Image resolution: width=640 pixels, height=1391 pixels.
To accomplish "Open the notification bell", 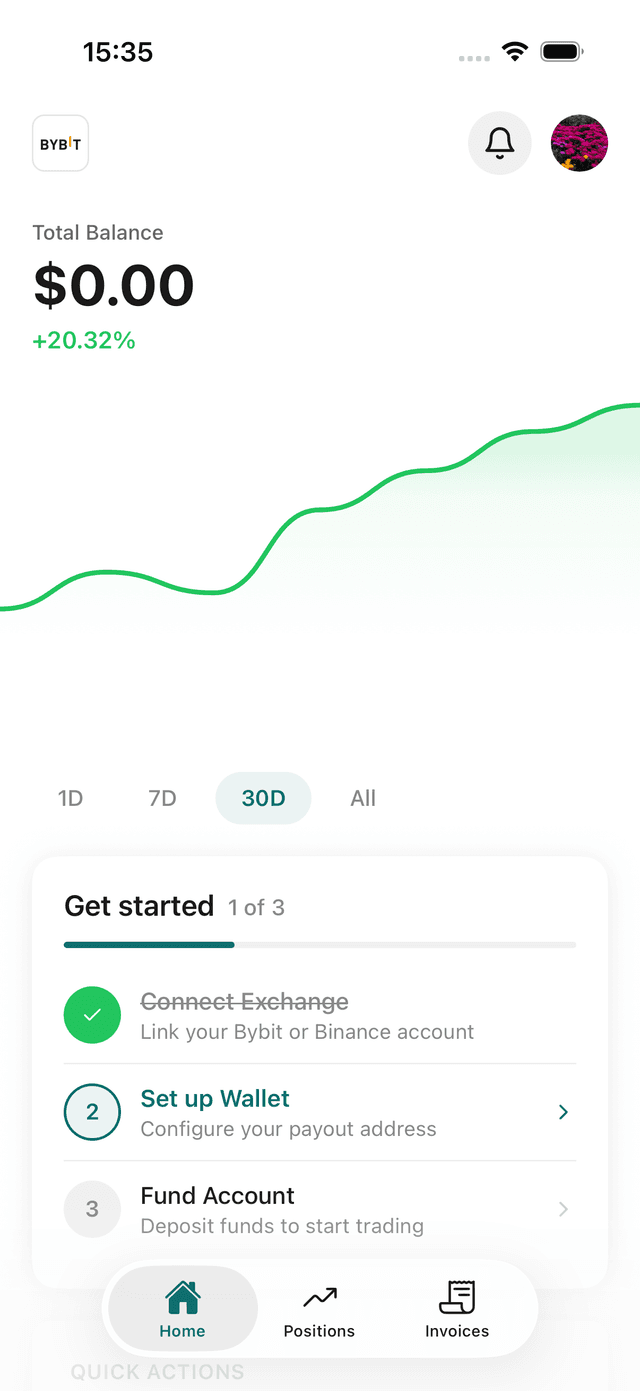I will [x=499, y=143].
